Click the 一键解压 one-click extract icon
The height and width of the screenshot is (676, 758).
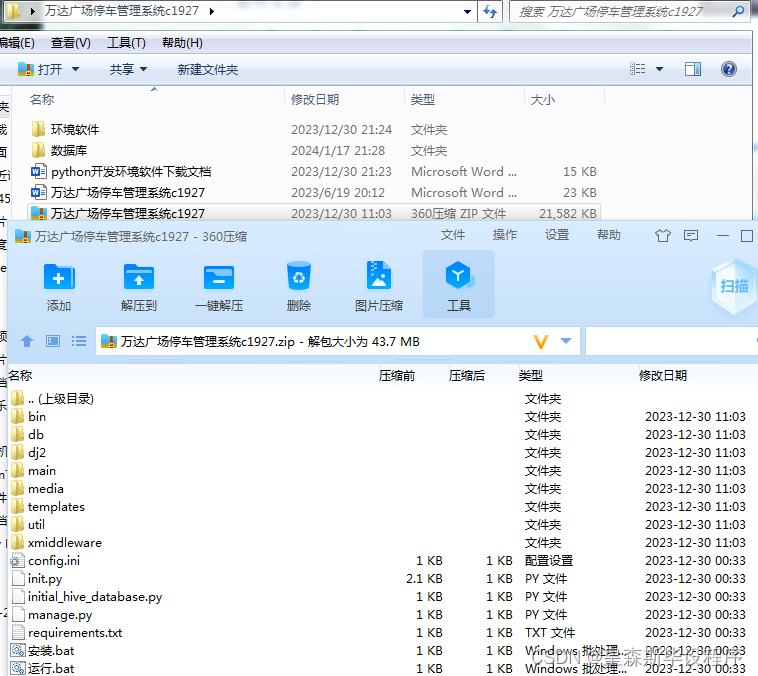pyautogui.click(x=219, y=278)
